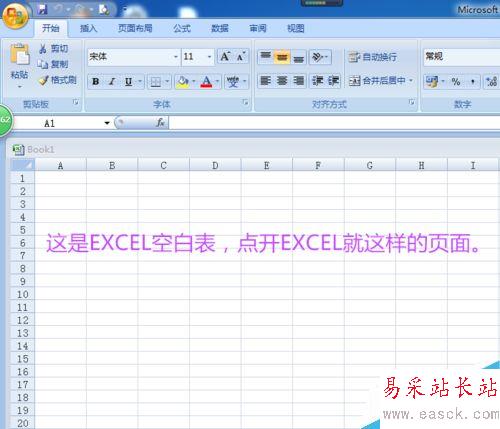The width and height of the screenshot is (500, 429).
Task: Click the insert function fx button
Action: click(x=160, y=123)
